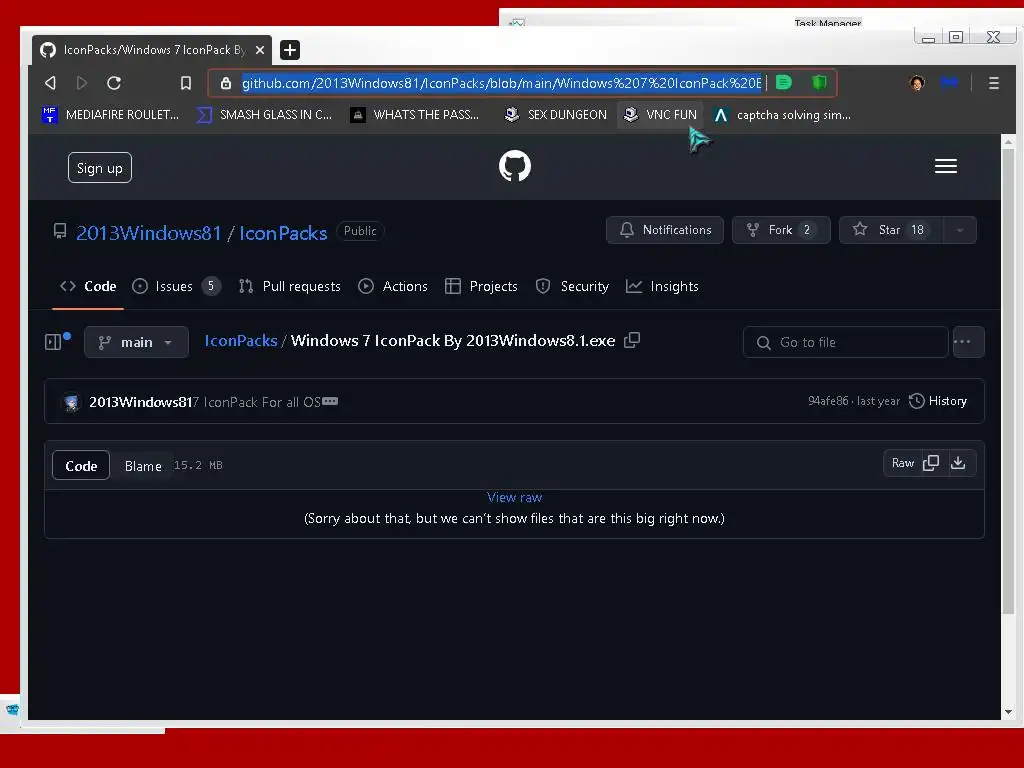
Task: Open a new tab with the plus button
Action: point(290,50)
